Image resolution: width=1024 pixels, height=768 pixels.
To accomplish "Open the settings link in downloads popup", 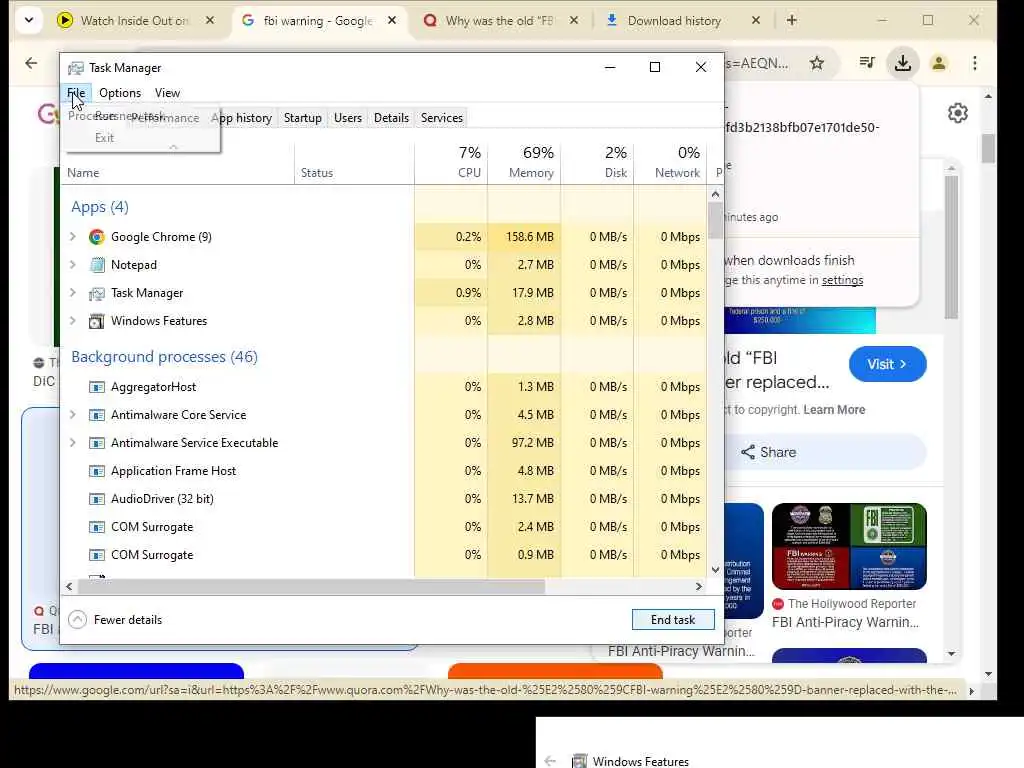I will pyautogui.click(x=842, y=280).
